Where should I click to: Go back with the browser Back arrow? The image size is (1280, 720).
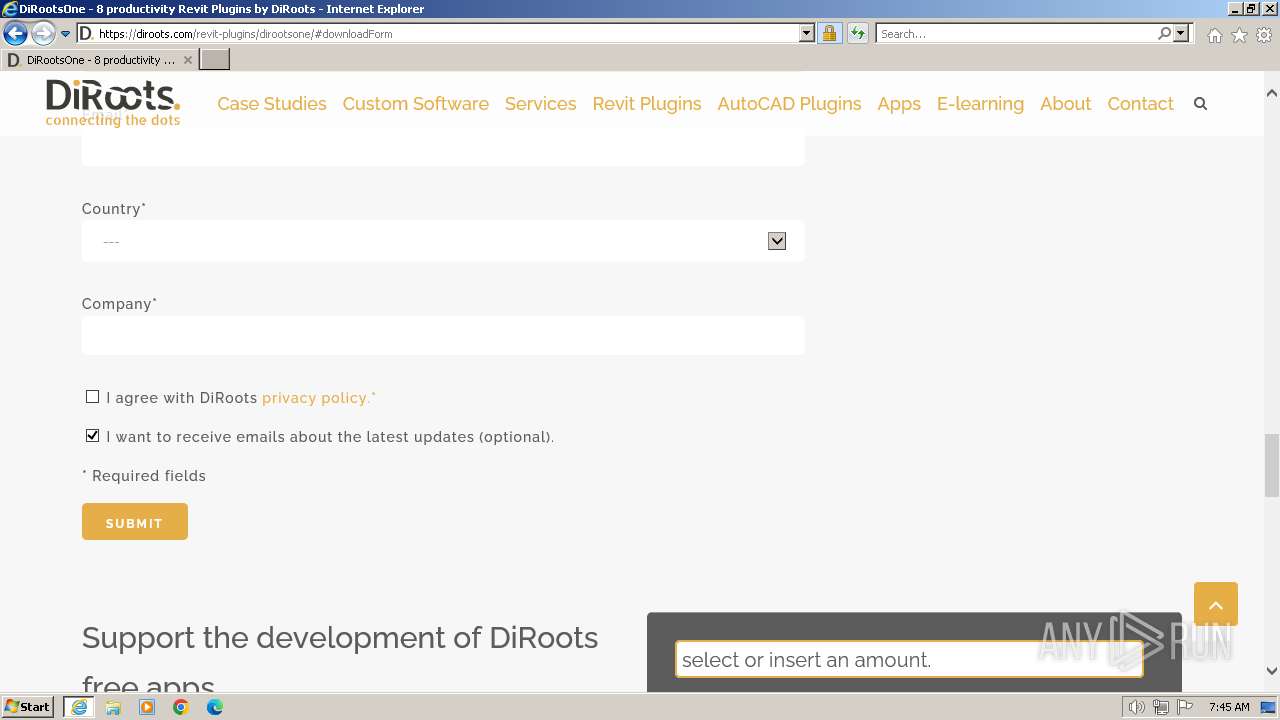pyautogui.click(x=15, y=34)
